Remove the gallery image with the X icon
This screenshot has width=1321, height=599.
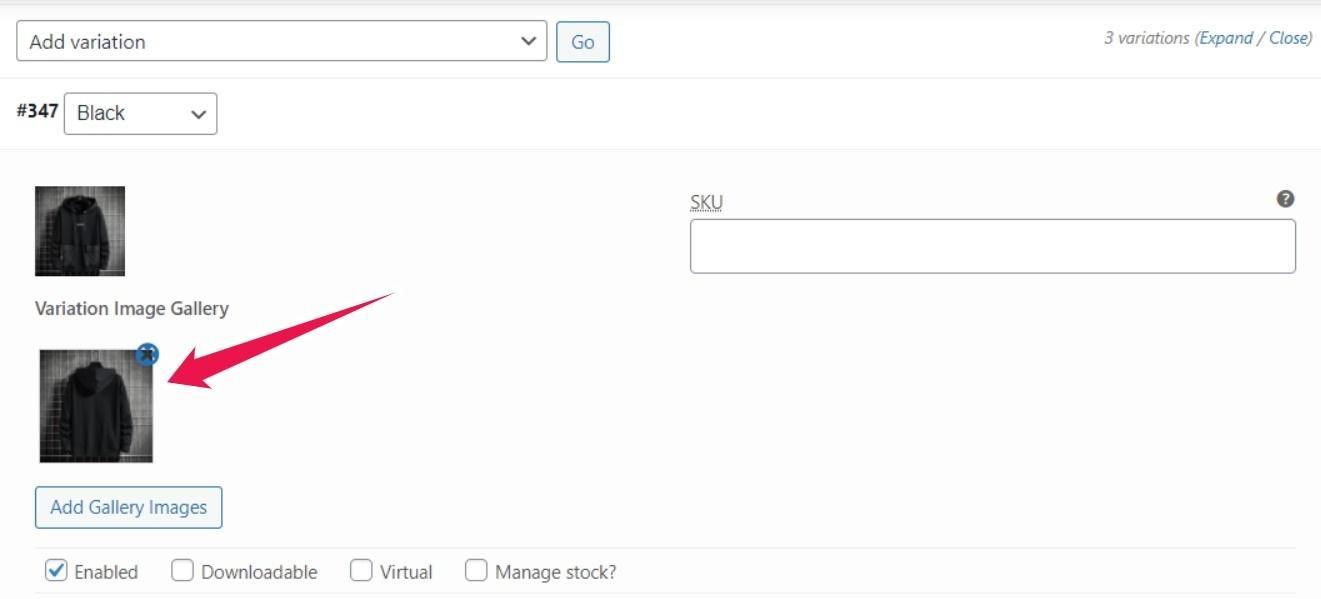tap(147, 353)
